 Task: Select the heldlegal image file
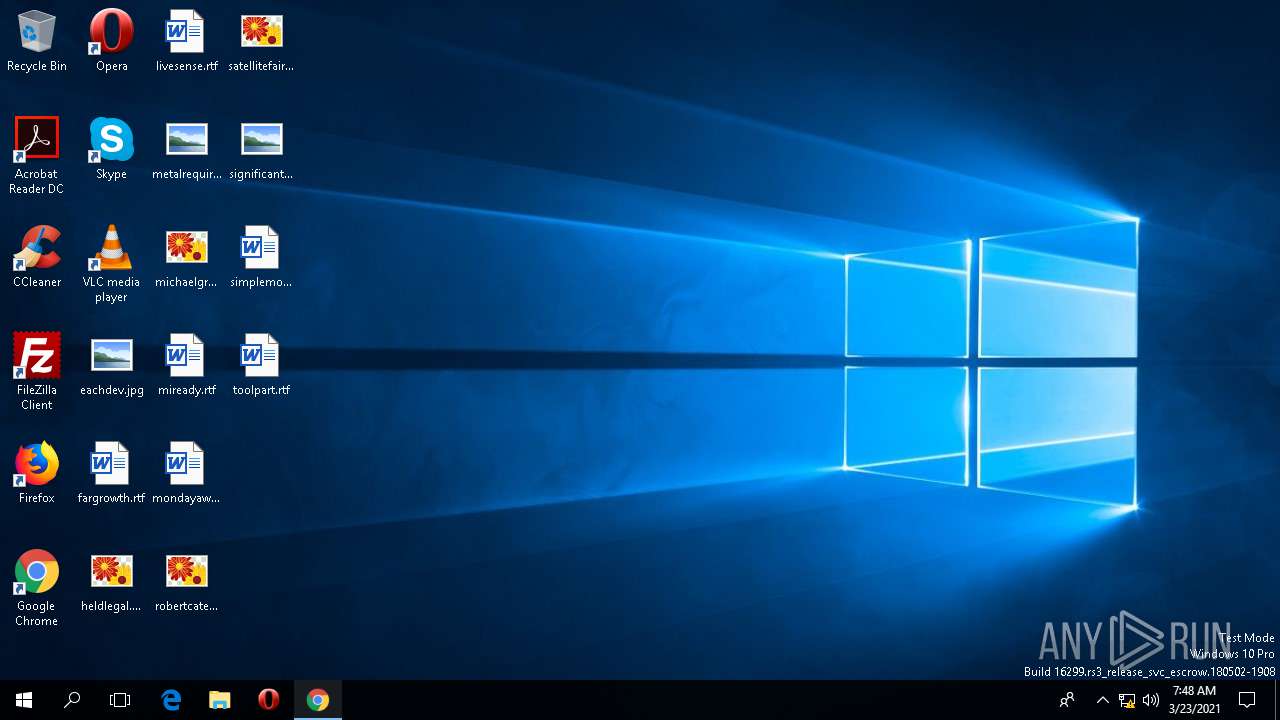point(111,581)
